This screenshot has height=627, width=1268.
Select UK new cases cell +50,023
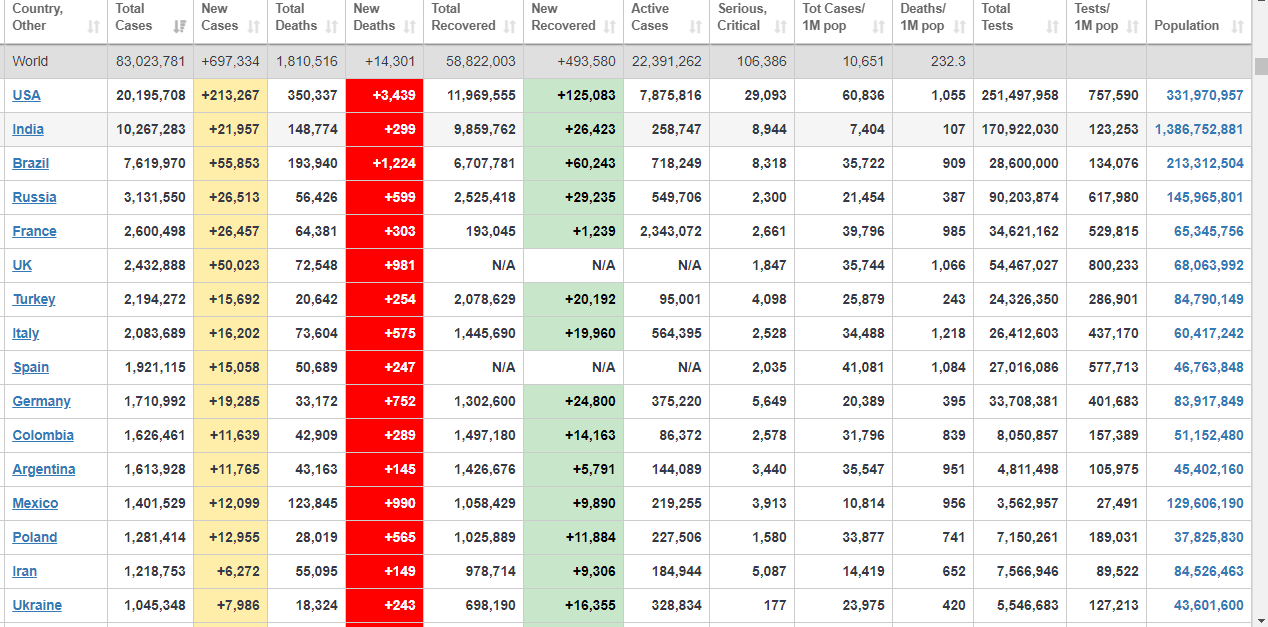point(230,265)
